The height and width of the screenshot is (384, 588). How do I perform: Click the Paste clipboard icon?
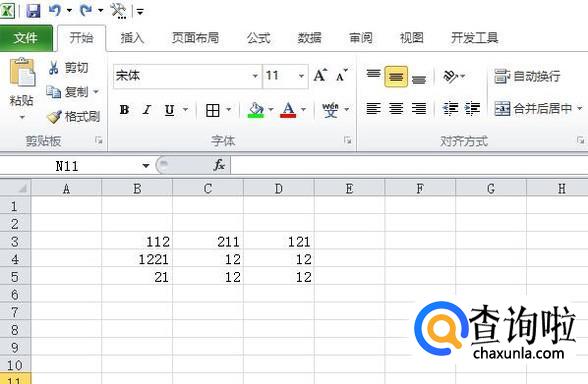22,72
